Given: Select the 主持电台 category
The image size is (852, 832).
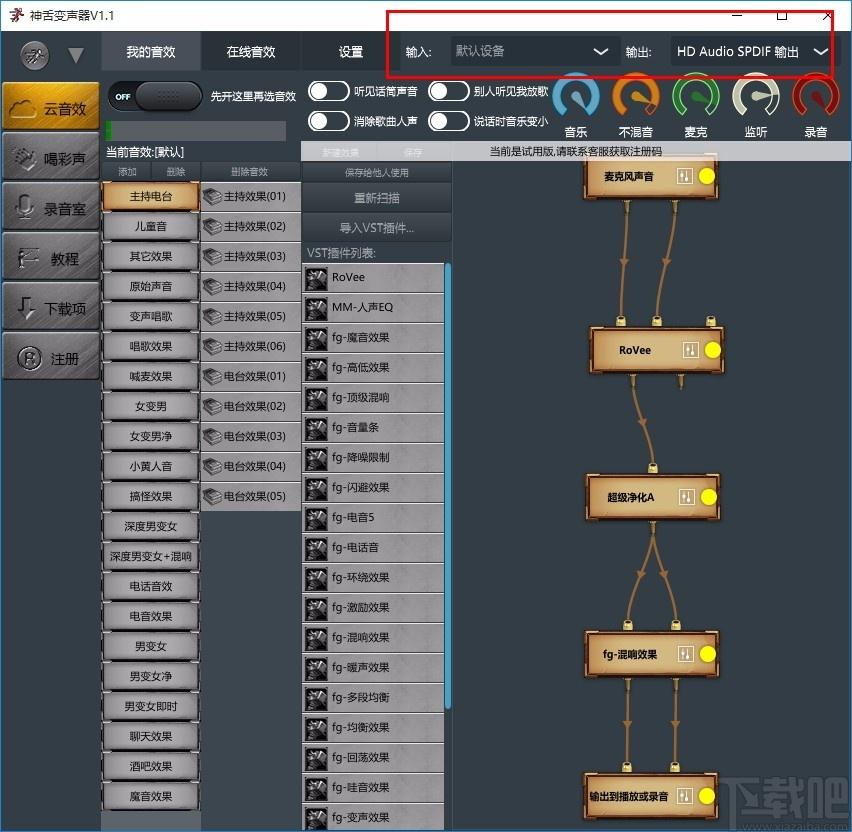Looking at the screenshot, I should point(151,196).
